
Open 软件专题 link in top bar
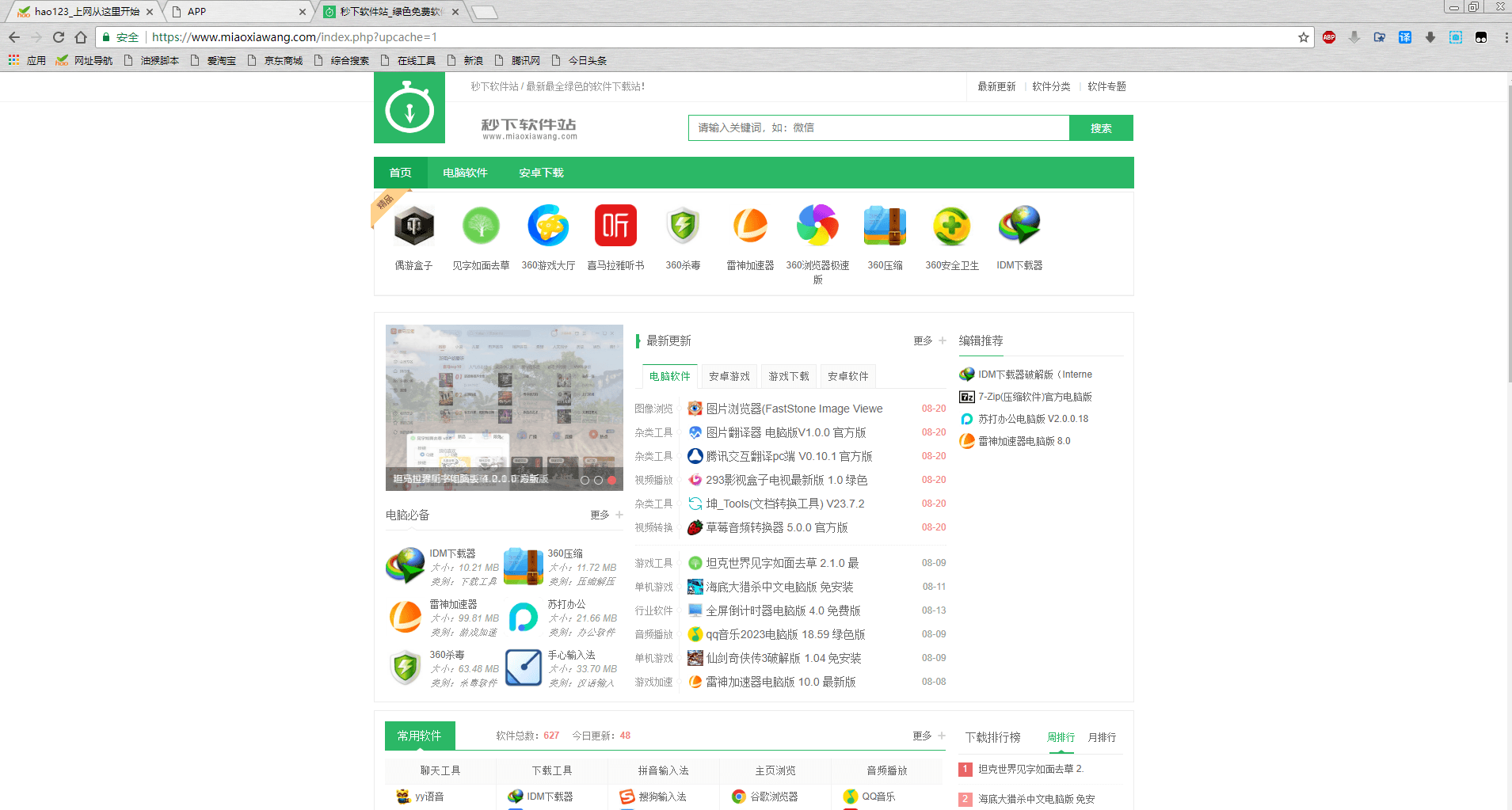(x=1106, y=86)
